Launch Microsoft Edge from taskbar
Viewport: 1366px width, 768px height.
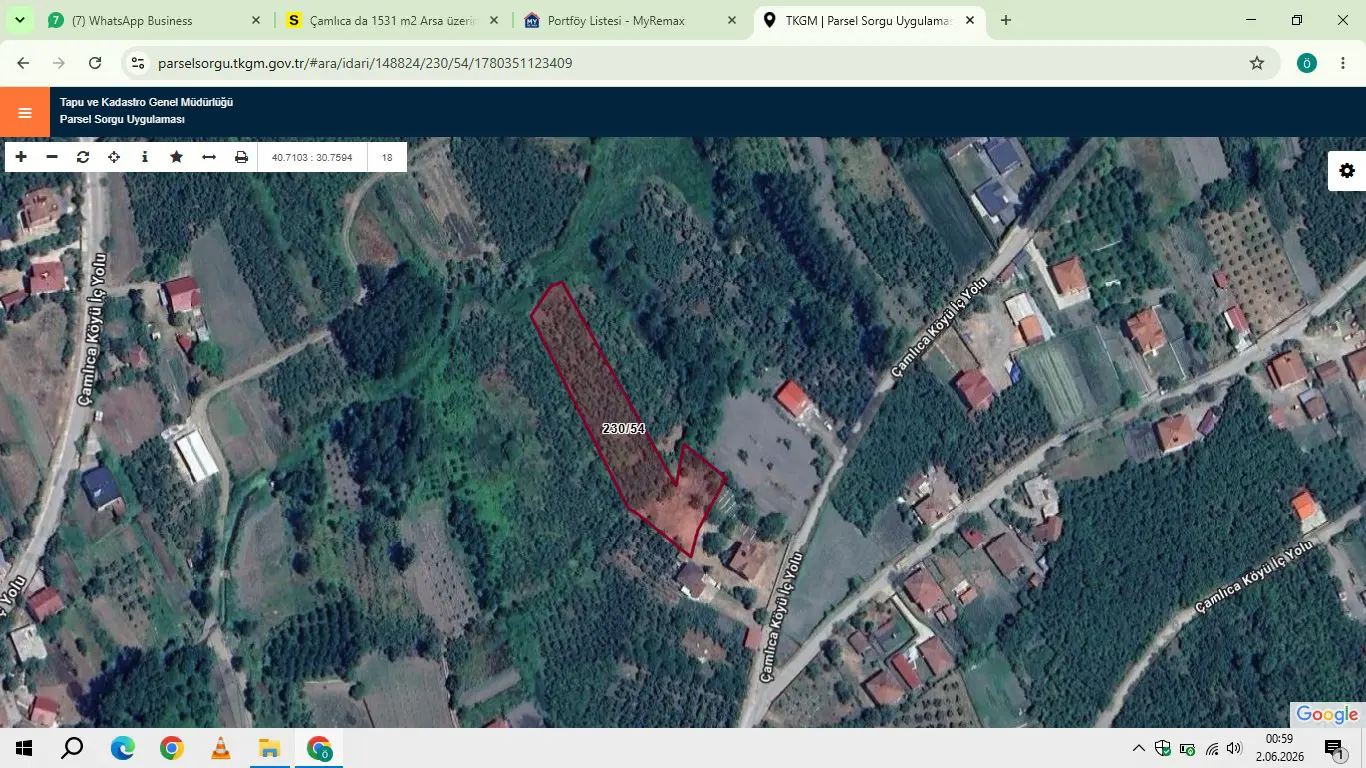point(122,748)
